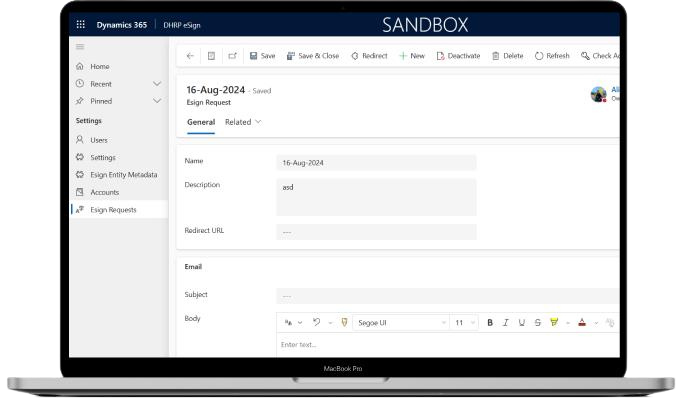Expand the Pinned section in sidebar
Viewport: 682px width, 400px height.
pyautogui.click(x=157, y=101)
